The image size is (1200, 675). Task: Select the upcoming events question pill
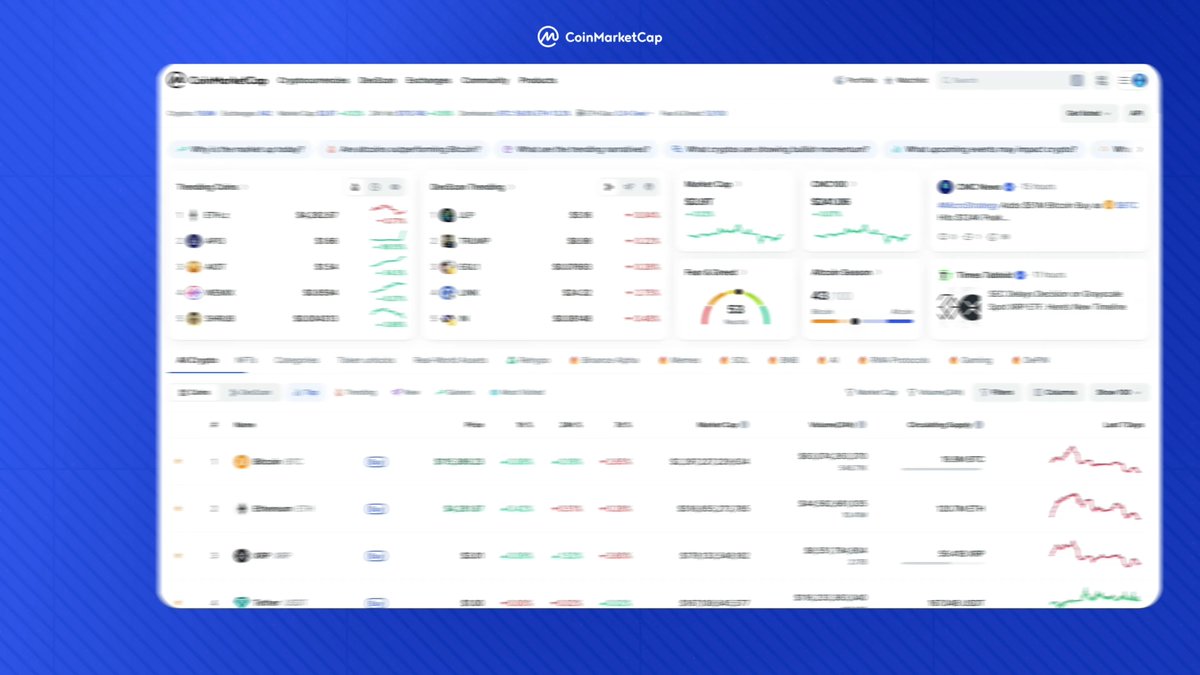pyautogui.click(x=984, y=149)
